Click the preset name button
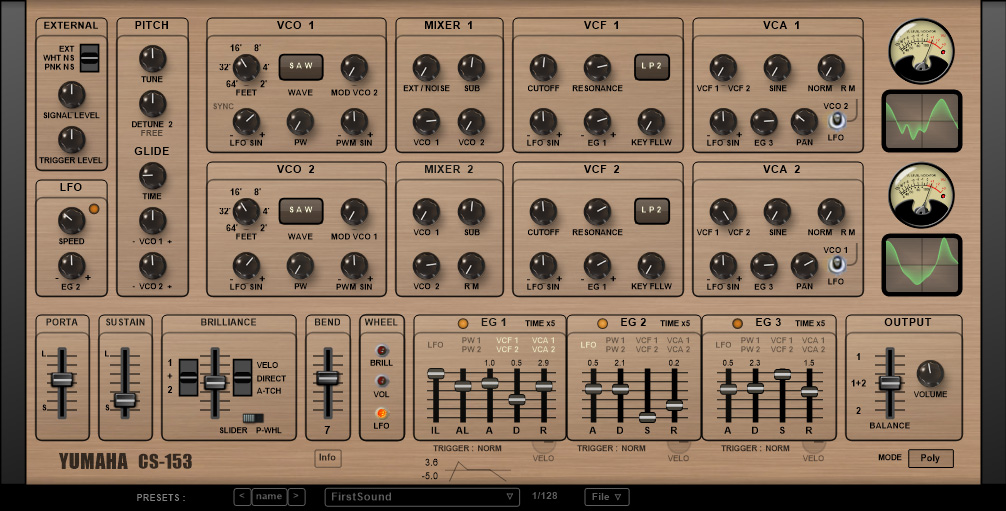Image resolution: width=1006 pixels, height=511 pixels. pyautogui.click(x=269, y=497)
